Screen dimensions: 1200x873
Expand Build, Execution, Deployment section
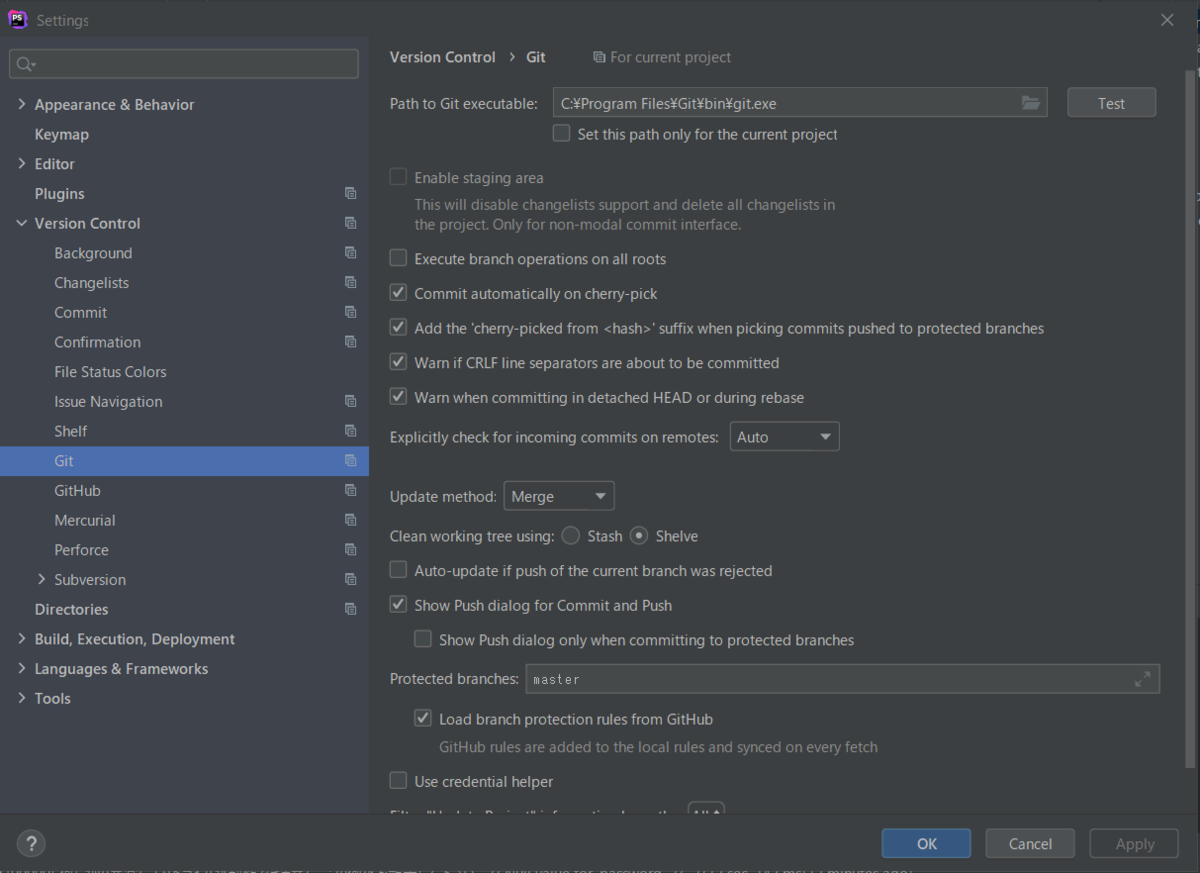(x=22, y=639)
